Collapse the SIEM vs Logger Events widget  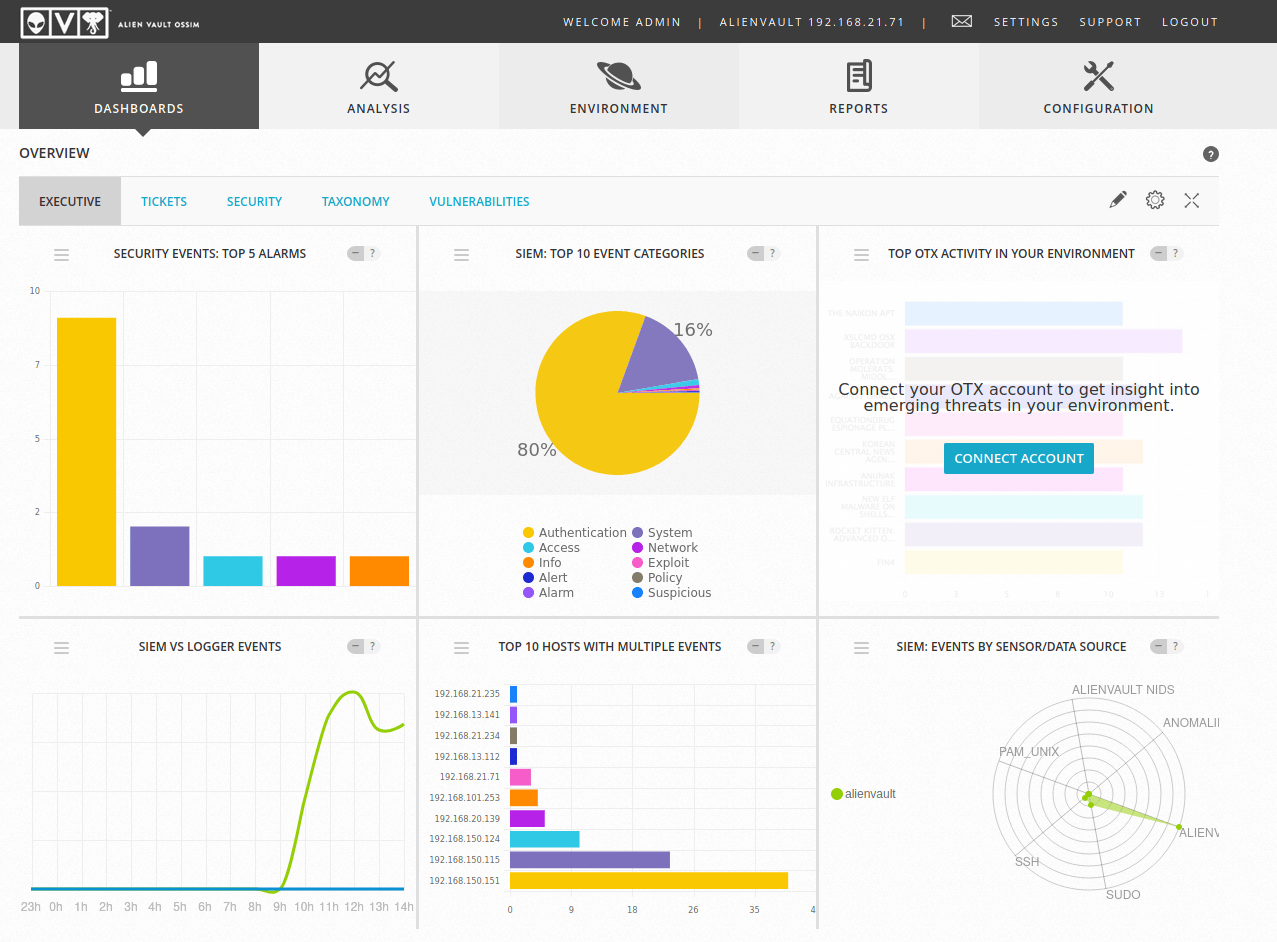pos(356,647)
